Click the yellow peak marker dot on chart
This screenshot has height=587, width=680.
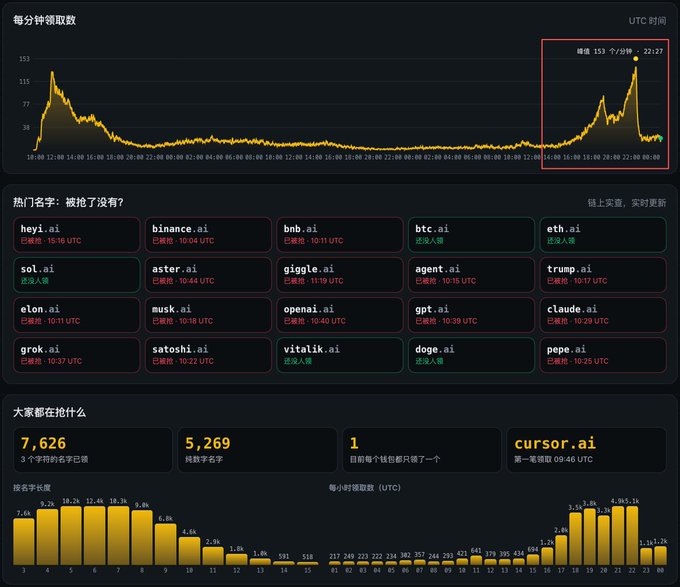(636, 59)
